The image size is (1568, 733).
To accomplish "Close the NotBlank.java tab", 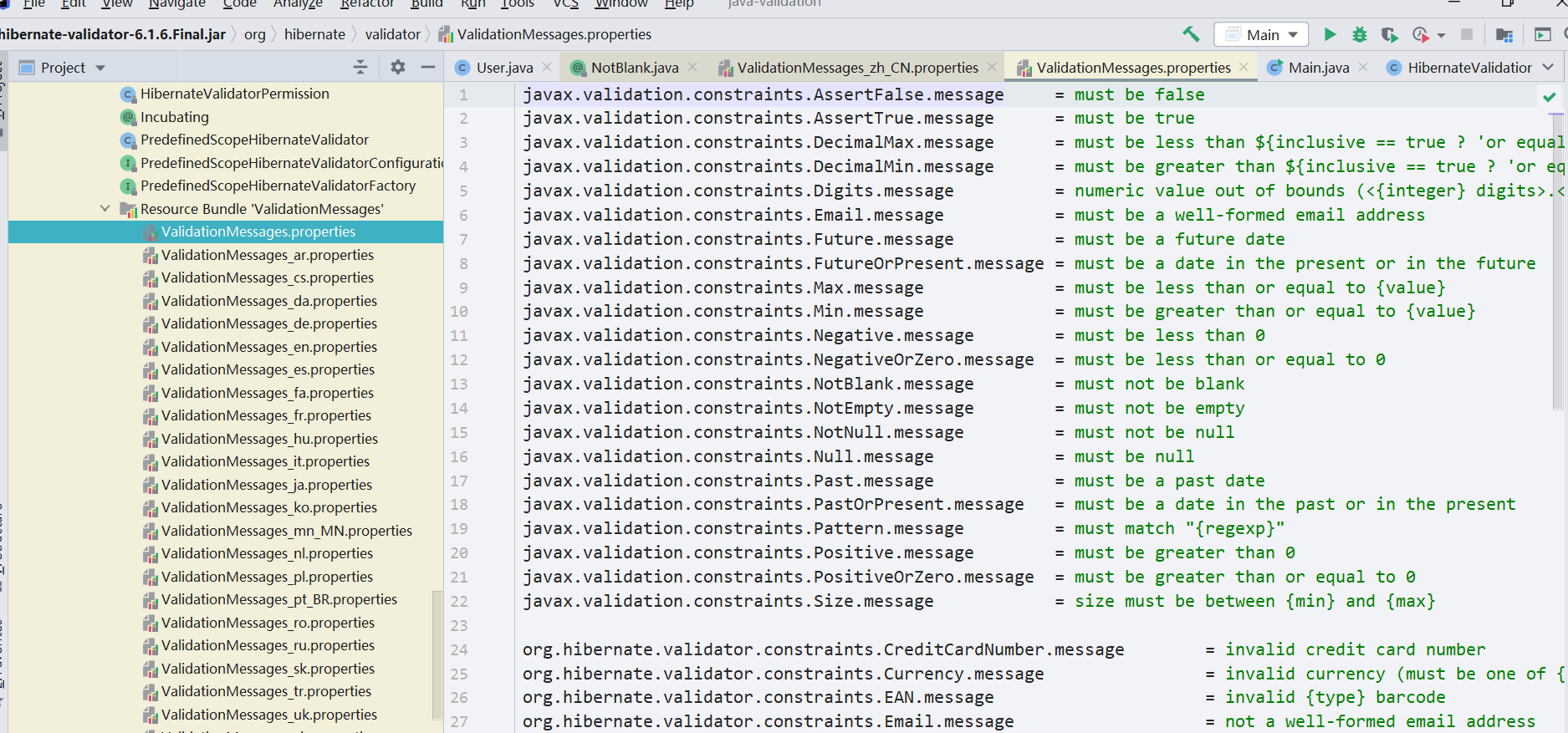I will click(x=692, y=67).
